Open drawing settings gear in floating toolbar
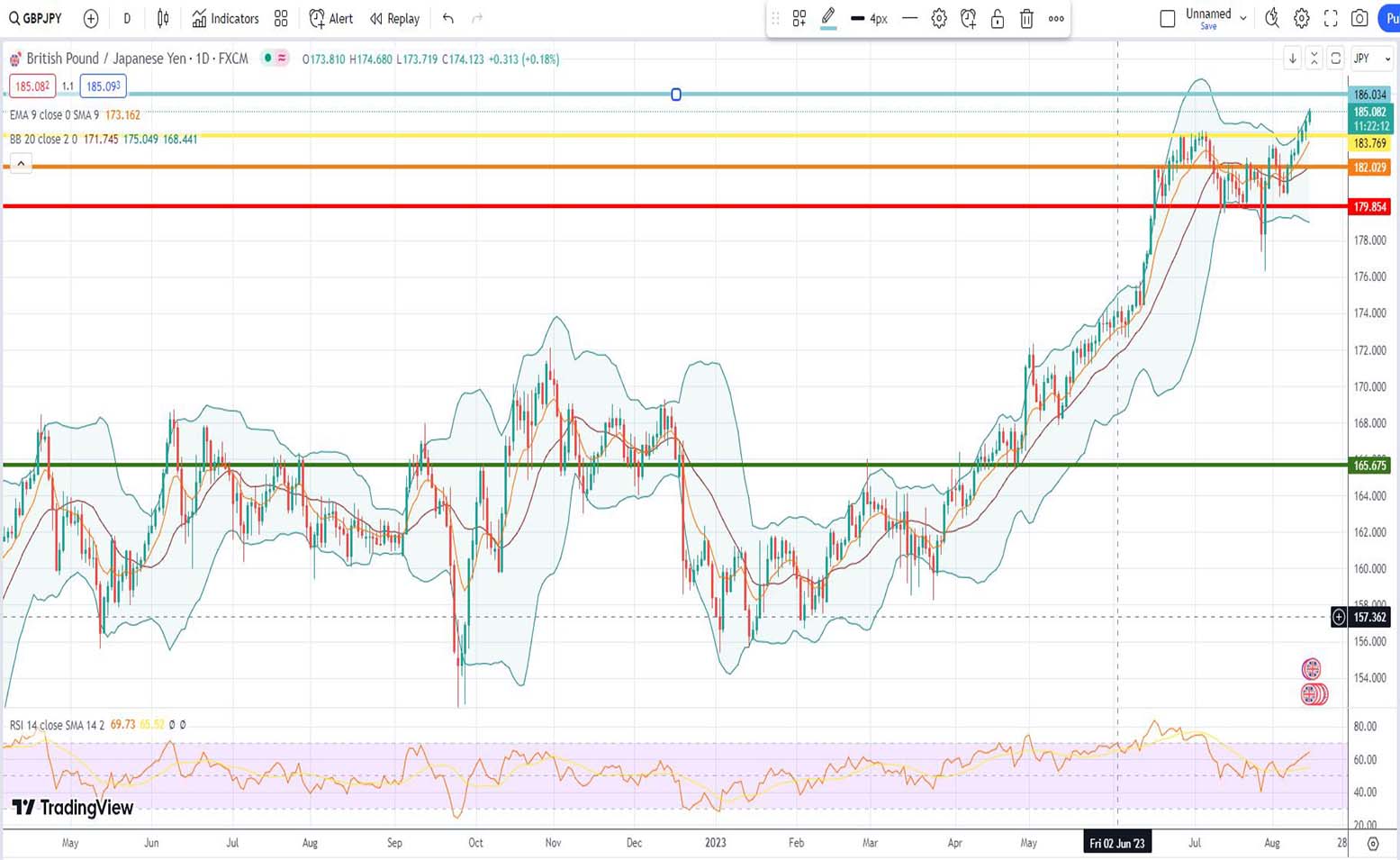Screen dimensions: 1400x860 pyautogui.click(x=939, y=18)
